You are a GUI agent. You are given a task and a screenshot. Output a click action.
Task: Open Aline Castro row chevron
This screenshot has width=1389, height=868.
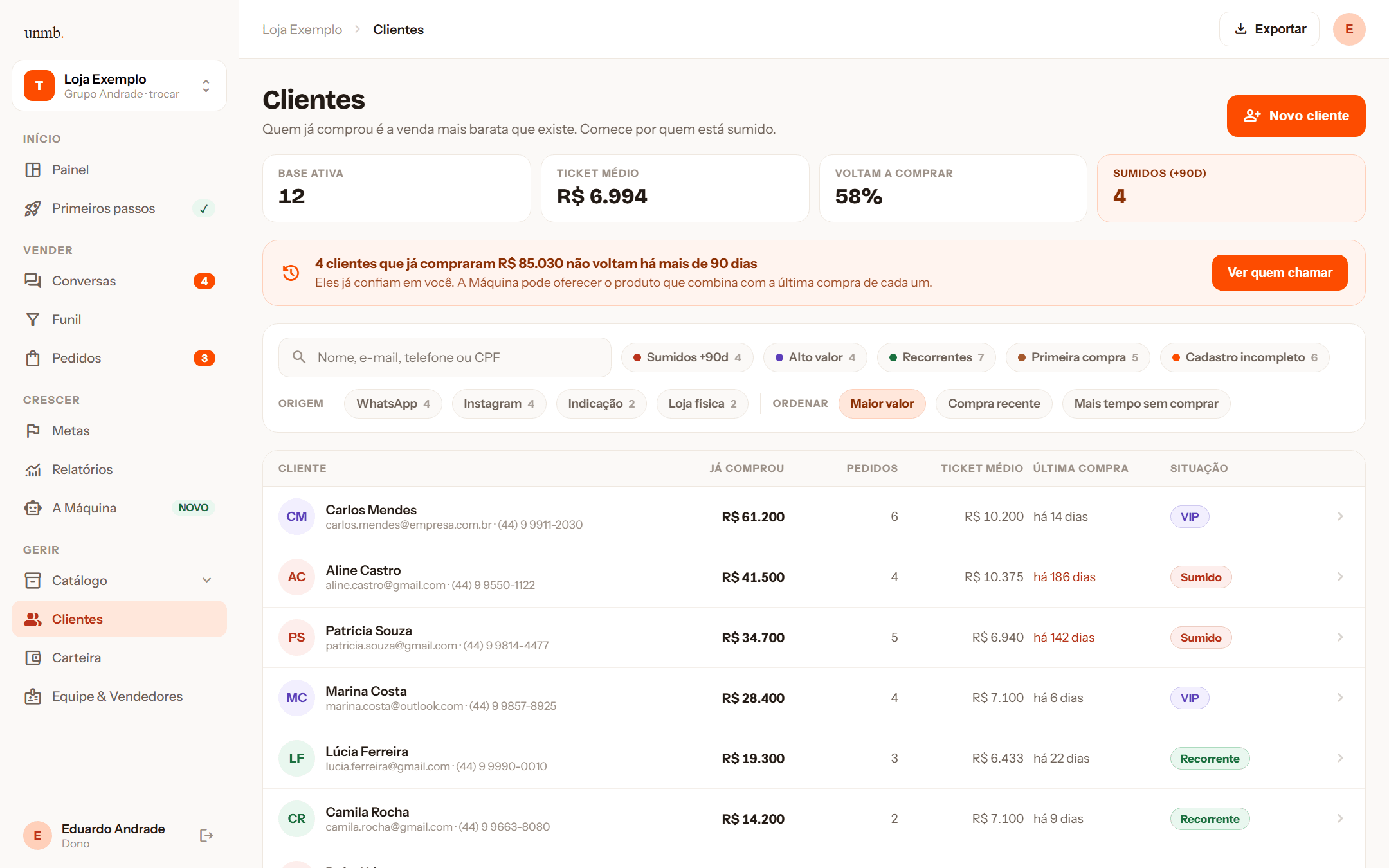tap(1340, 577)
